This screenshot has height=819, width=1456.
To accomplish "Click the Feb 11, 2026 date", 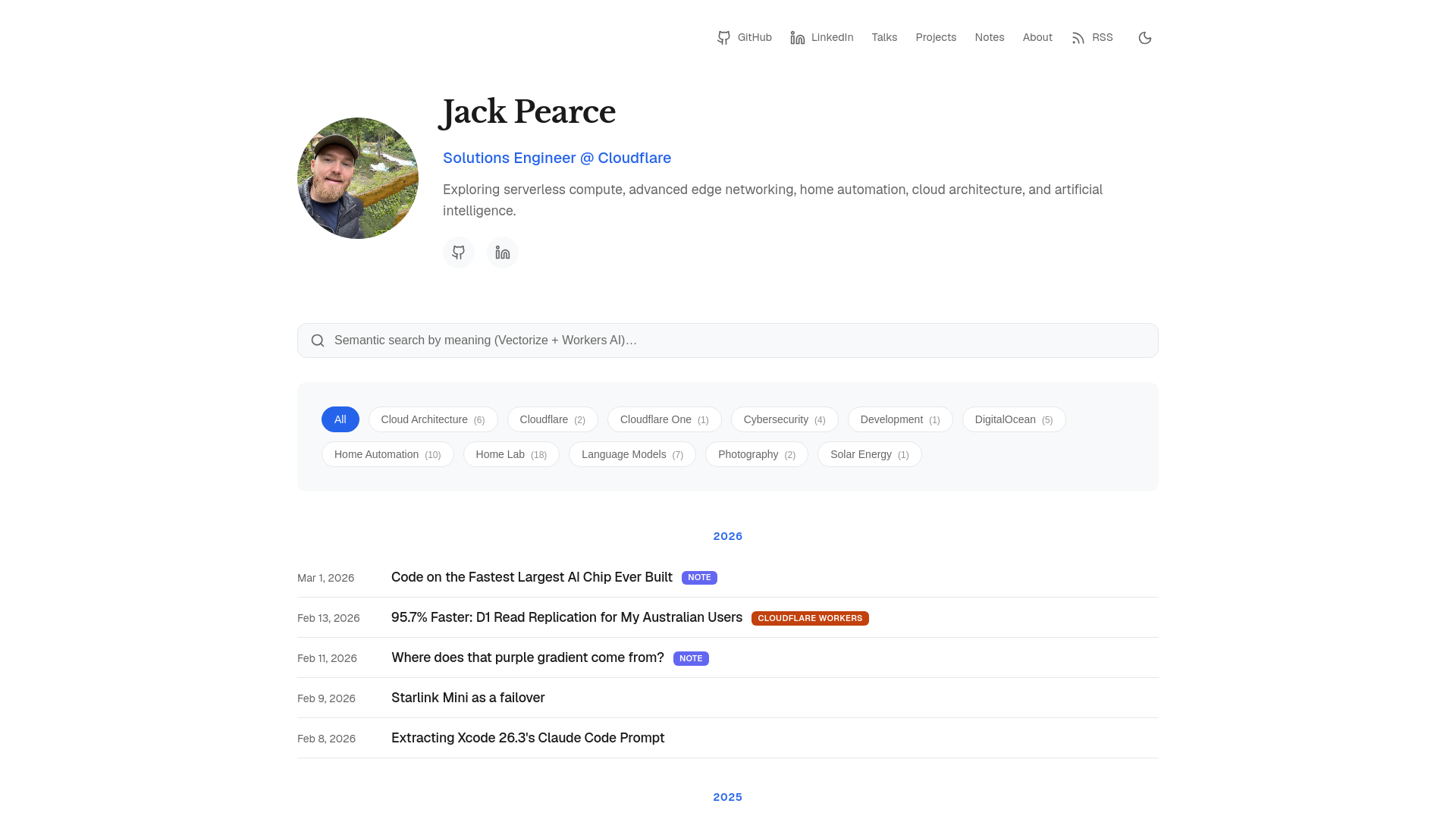I will click(x=327, y=658).
